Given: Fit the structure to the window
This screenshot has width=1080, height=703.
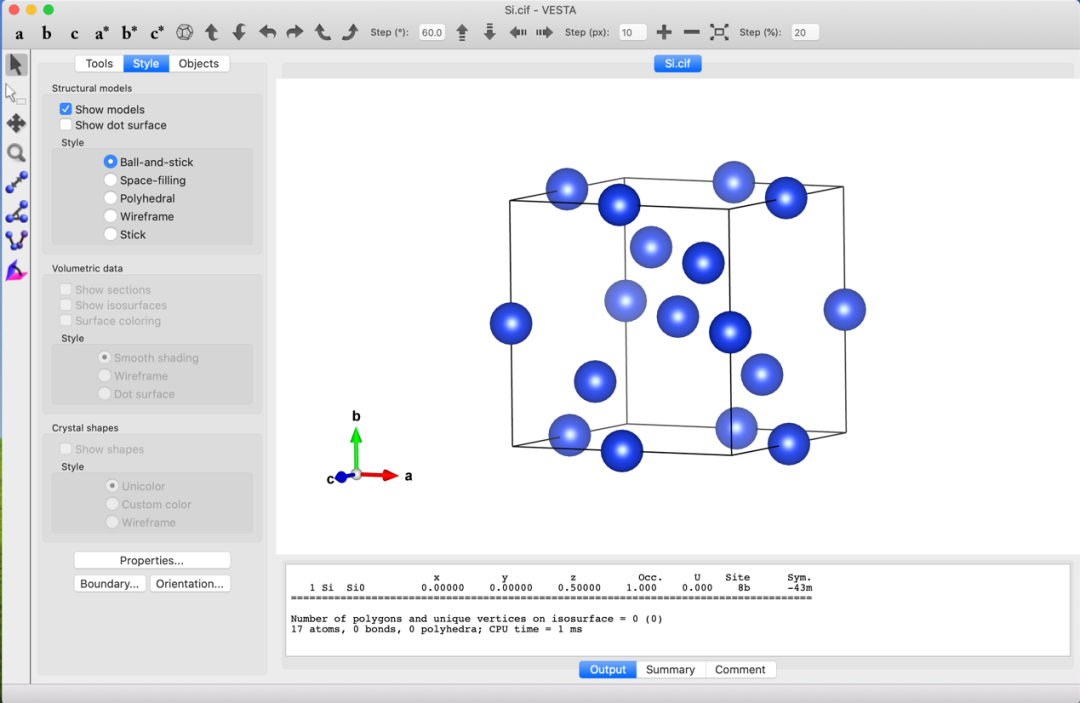Looking at the screenshot, I should click(x=719, y=32).
